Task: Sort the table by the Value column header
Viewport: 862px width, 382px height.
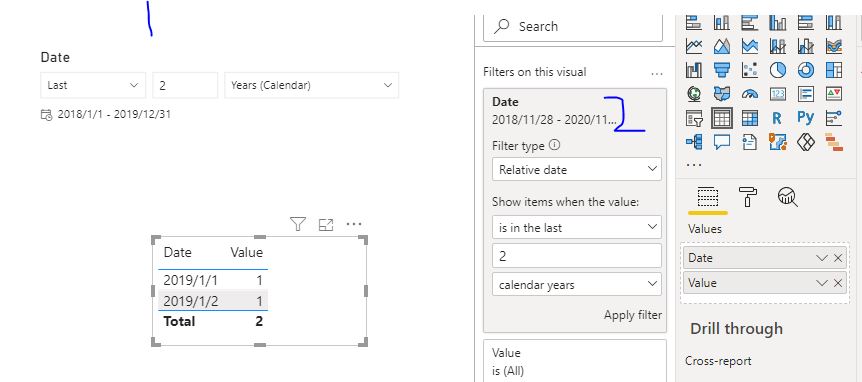Action: pyautogui.click(x=246, y=252)
